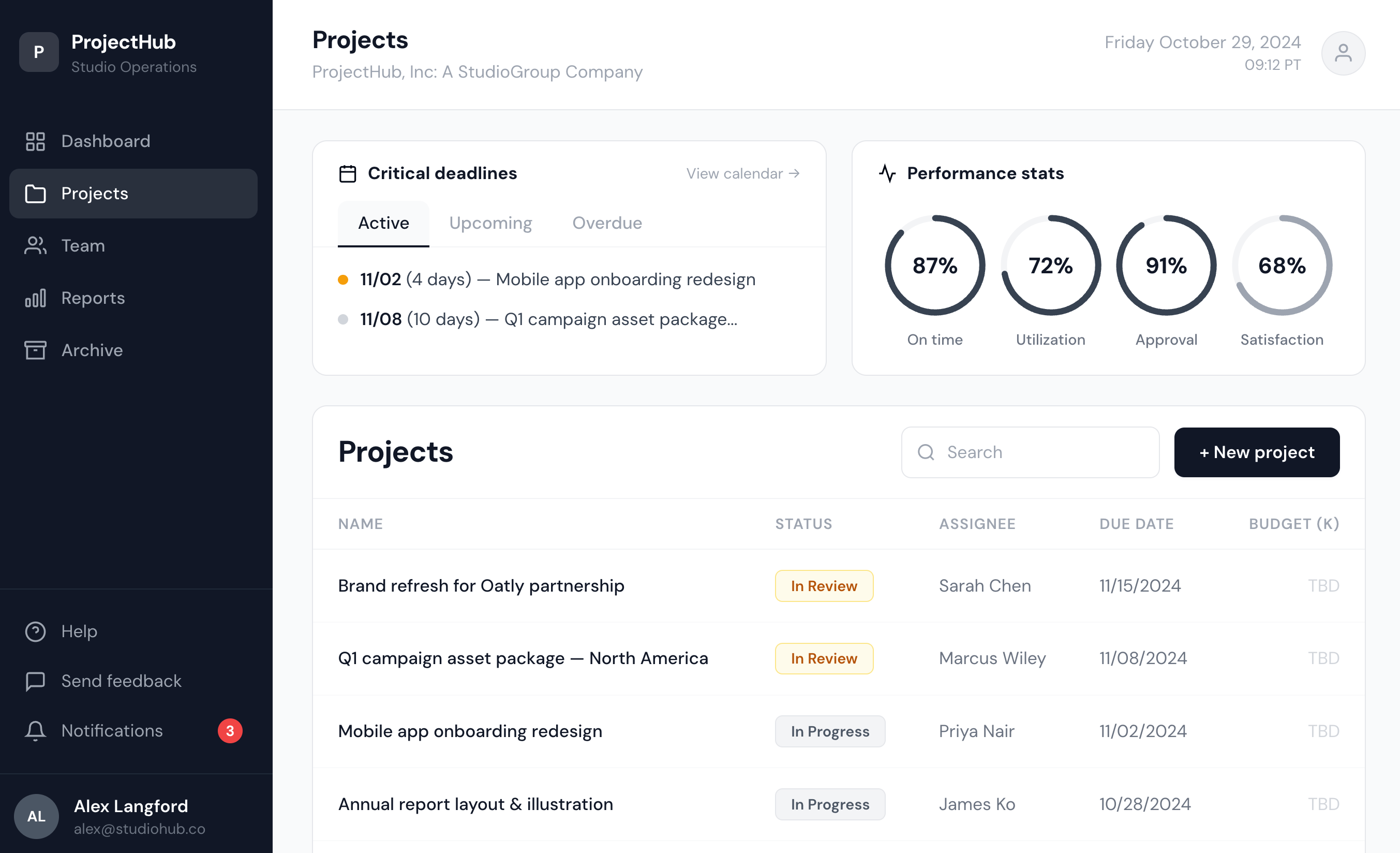The height and width of the screenshot is (853, 1400).
Task: Open the Team section icon
Action: click(36, 245)
